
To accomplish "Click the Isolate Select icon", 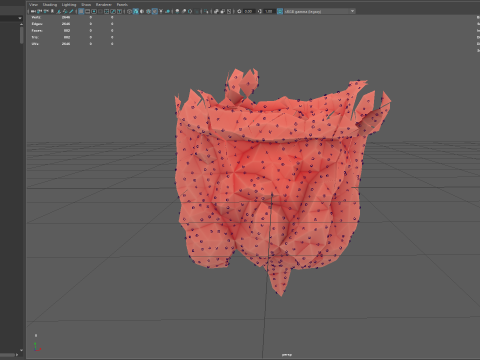I will [x=205, y=11].
